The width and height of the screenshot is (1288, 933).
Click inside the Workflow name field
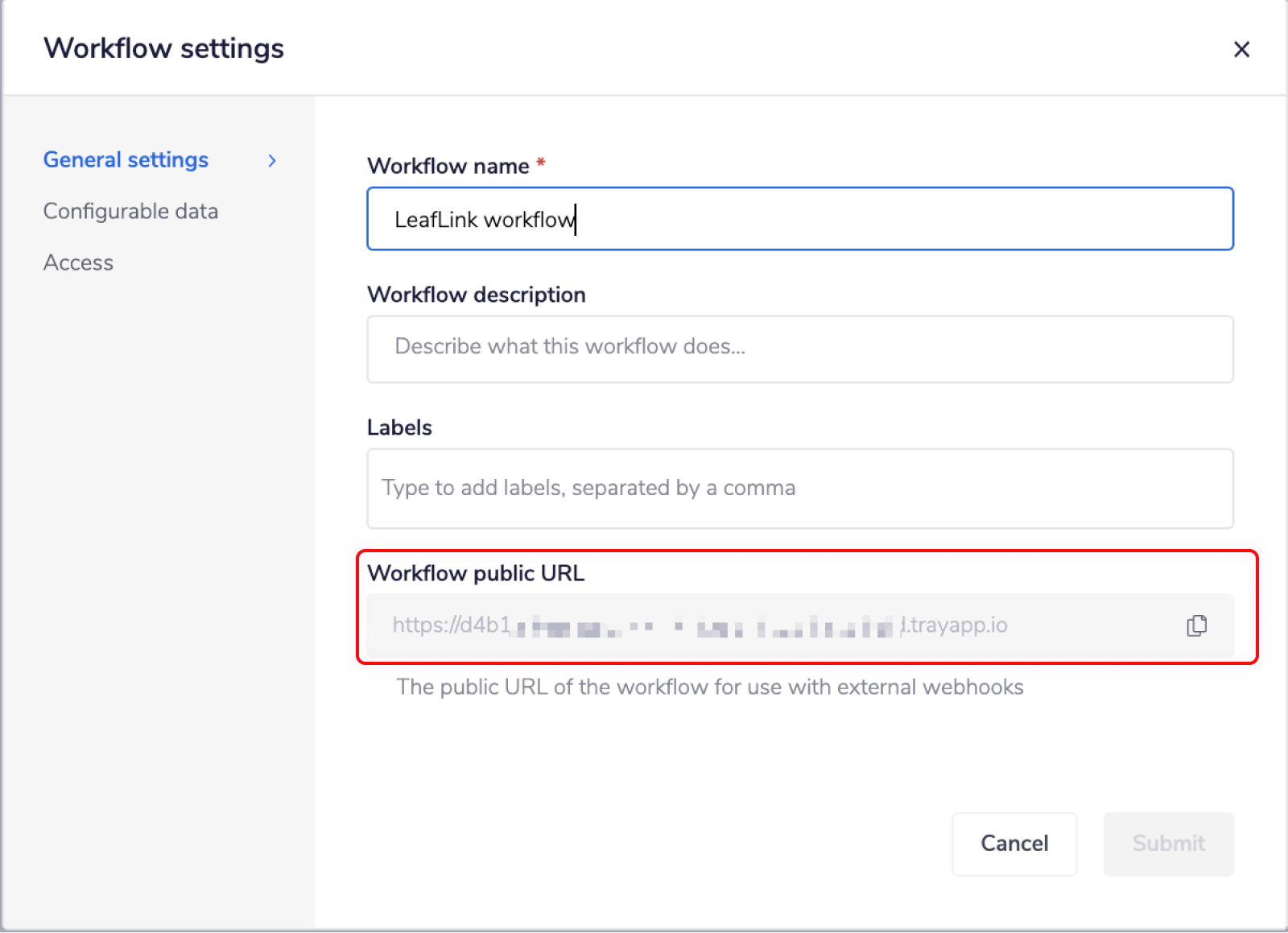coord(799,218)
